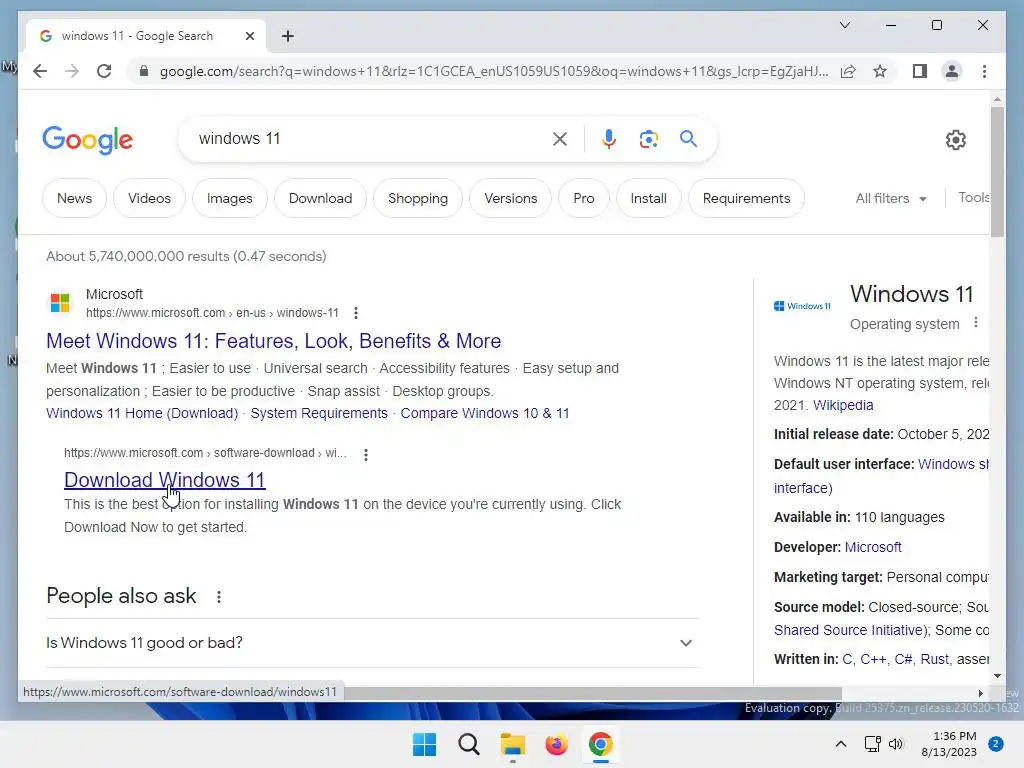Open the Rust language link
This screenshot has width=1024, height=768.
click(934, 659)
